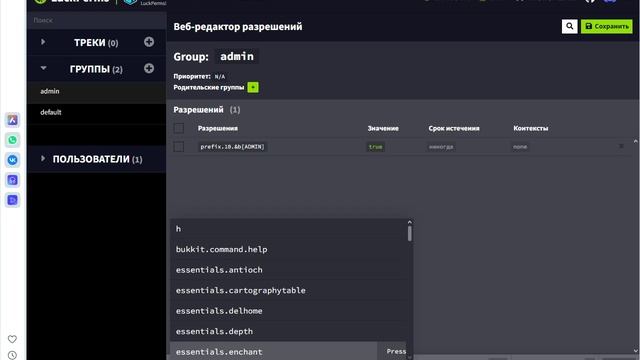The image size is (640, 360).
Task: Open the clock history icon in browser sidebar
Action: 12,355
